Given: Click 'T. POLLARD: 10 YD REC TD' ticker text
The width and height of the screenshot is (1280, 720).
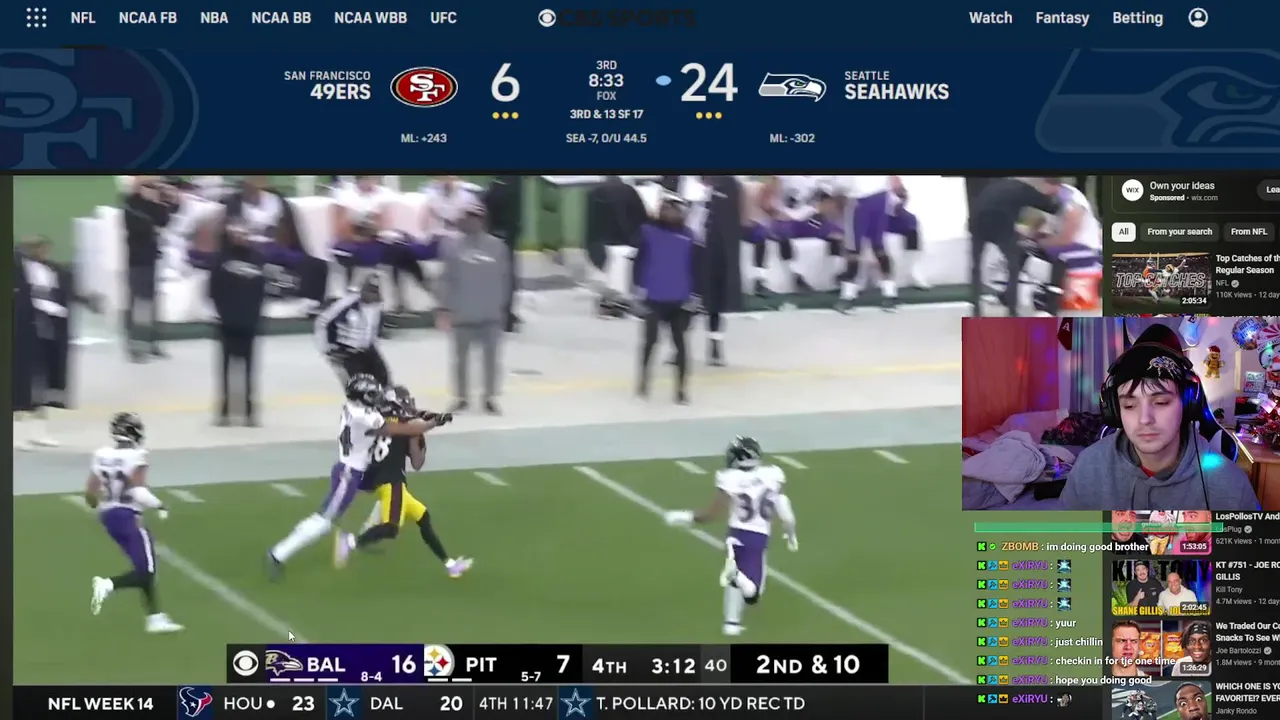Looking at the screenshot, I should point(700,703).
